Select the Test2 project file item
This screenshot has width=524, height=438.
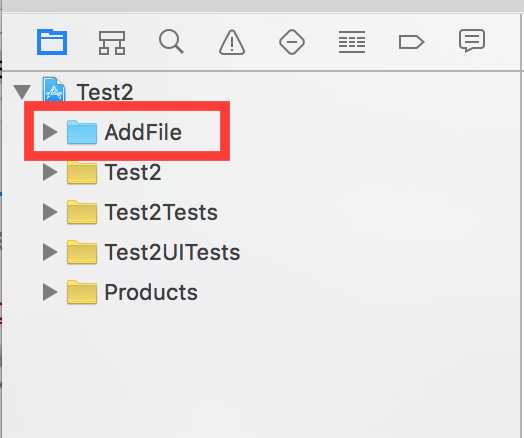88,92
